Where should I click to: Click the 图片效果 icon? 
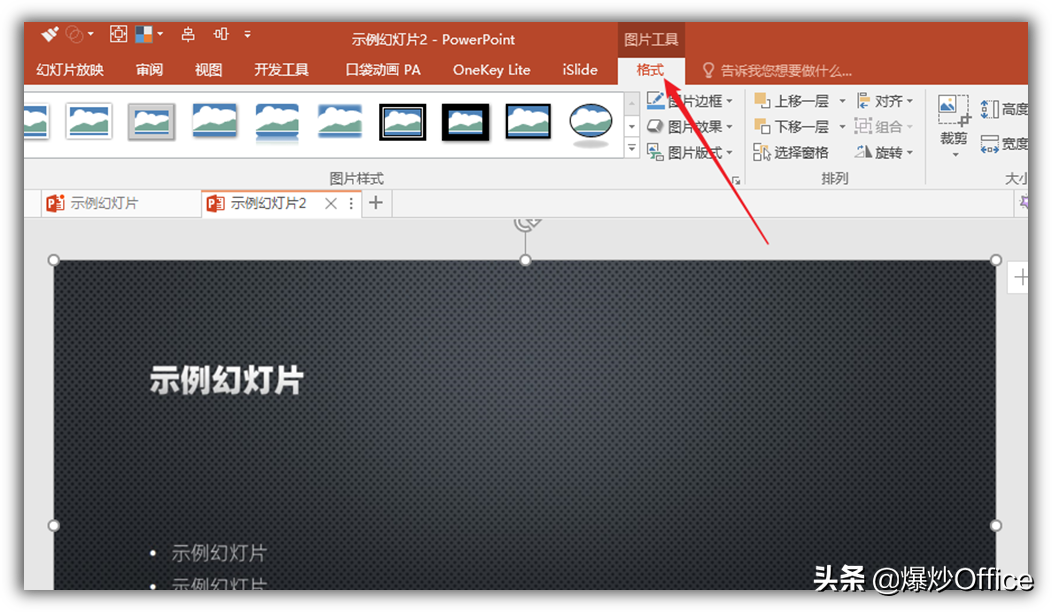click(x=655, y=126)
